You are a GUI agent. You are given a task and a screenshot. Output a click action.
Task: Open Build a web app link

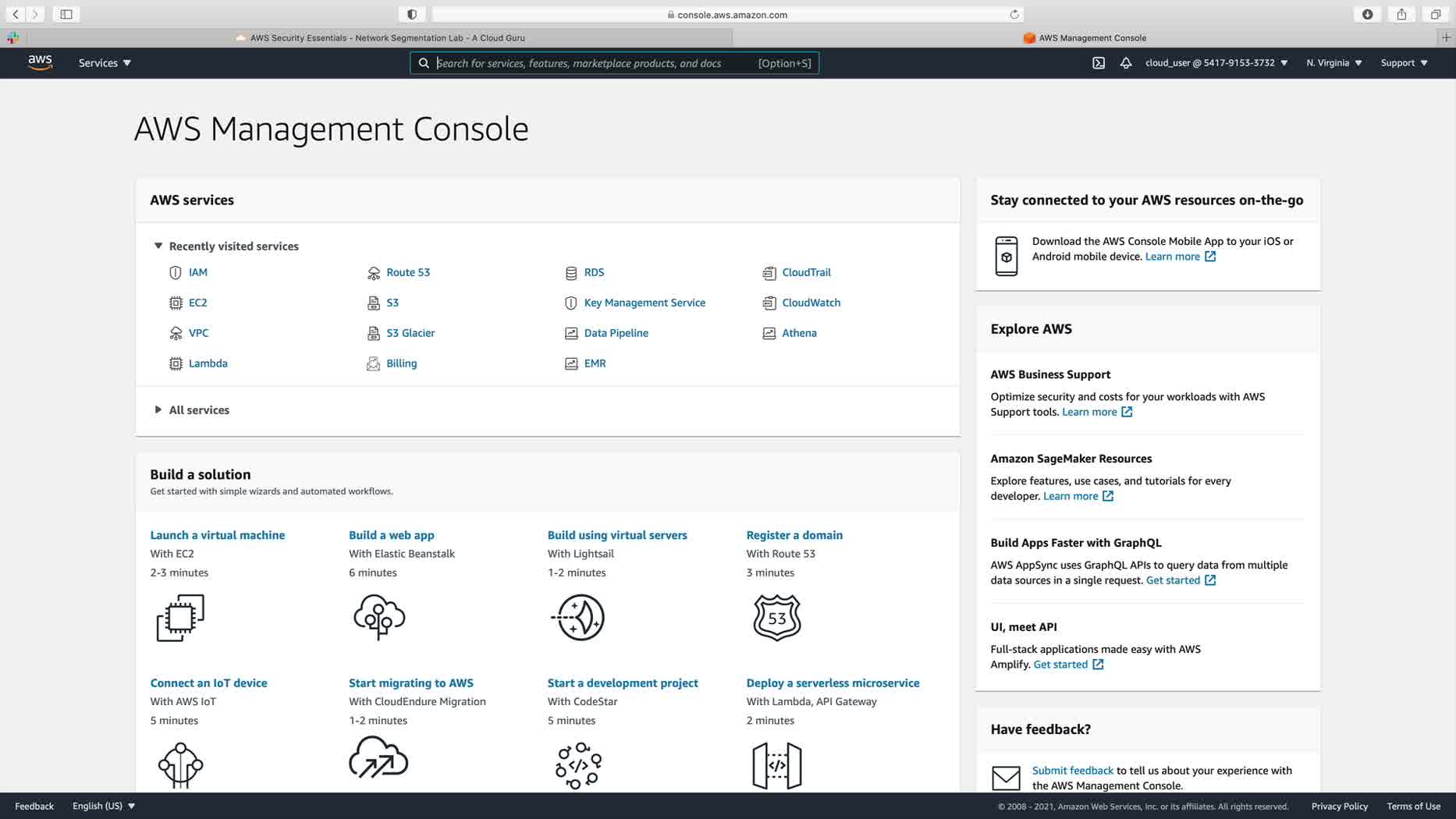coord(392,535)
